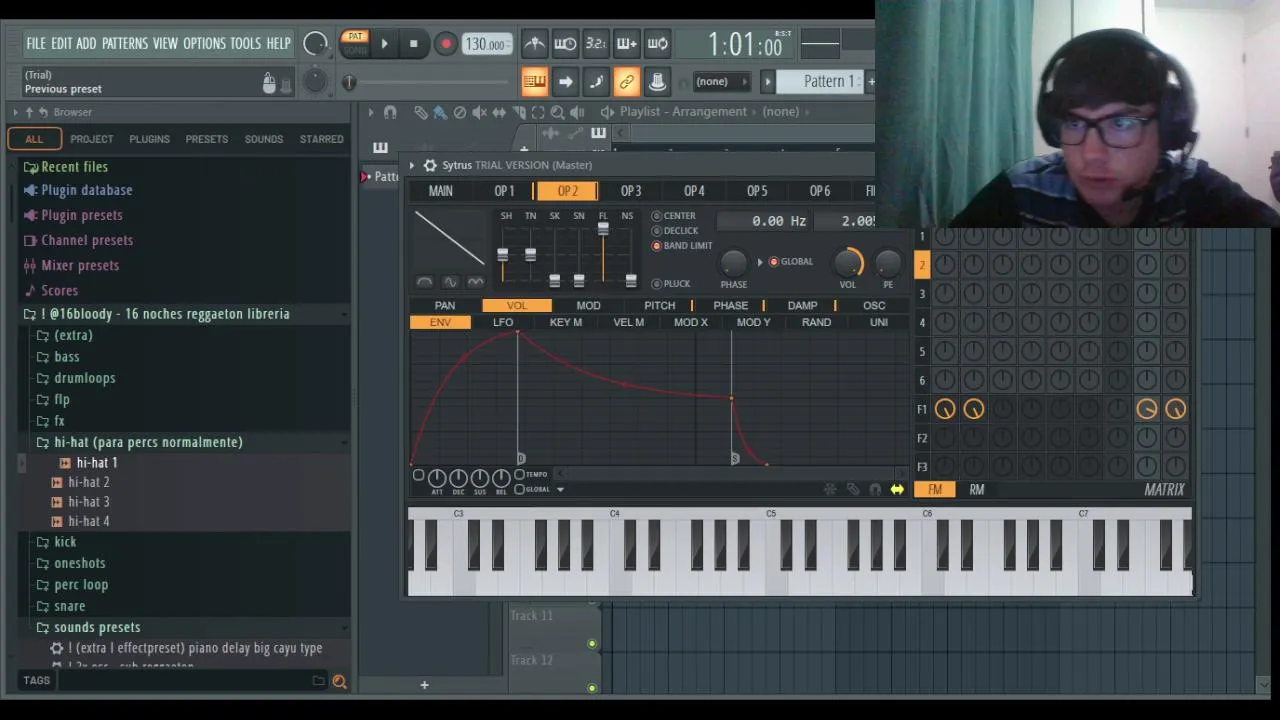Select the Playlist draw pencil tool
The image size is (1280, 720).
point(421,112)
